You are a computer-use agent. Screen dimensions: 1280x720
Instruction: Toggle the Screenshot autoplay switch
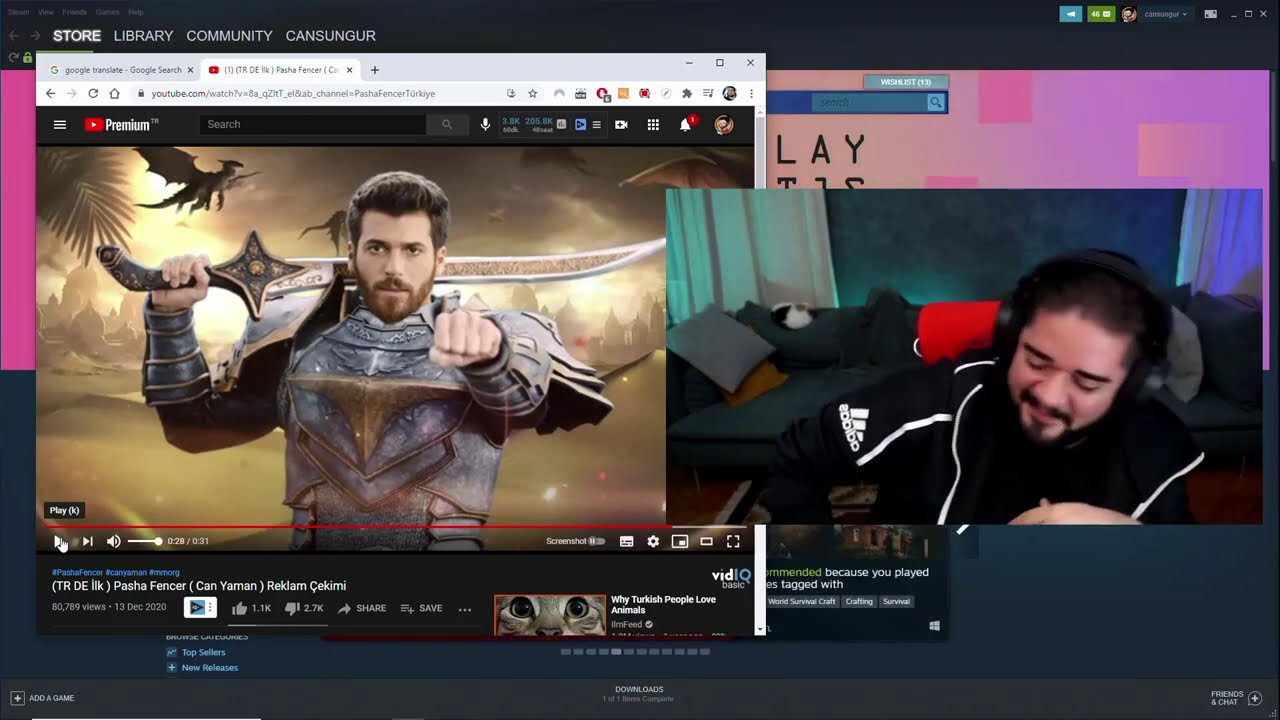pyautogui.click(x=597, y=541)
